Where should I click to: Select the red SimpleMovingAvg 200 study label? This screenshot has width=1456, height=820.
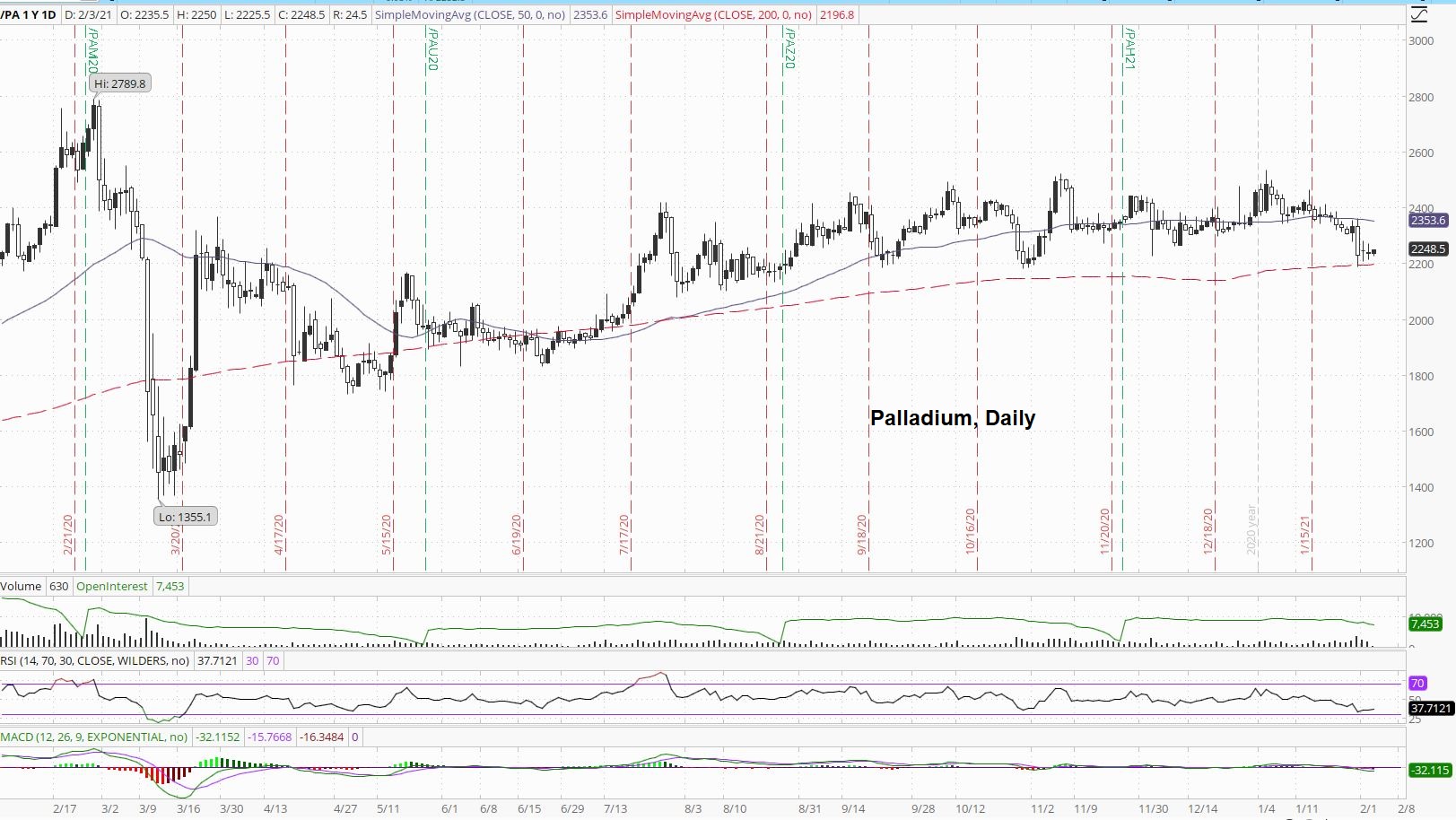coord(715,14)
